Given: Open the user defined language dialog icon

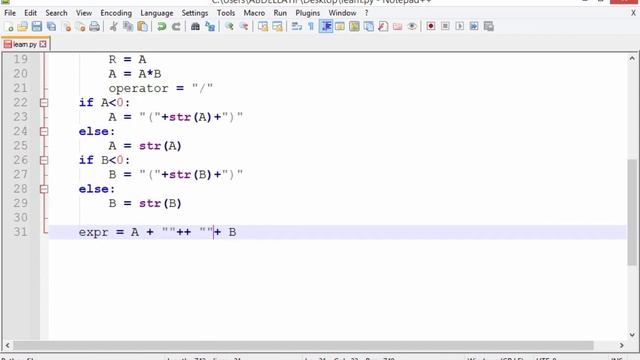Looking at the screenshot, I should 340,27.
